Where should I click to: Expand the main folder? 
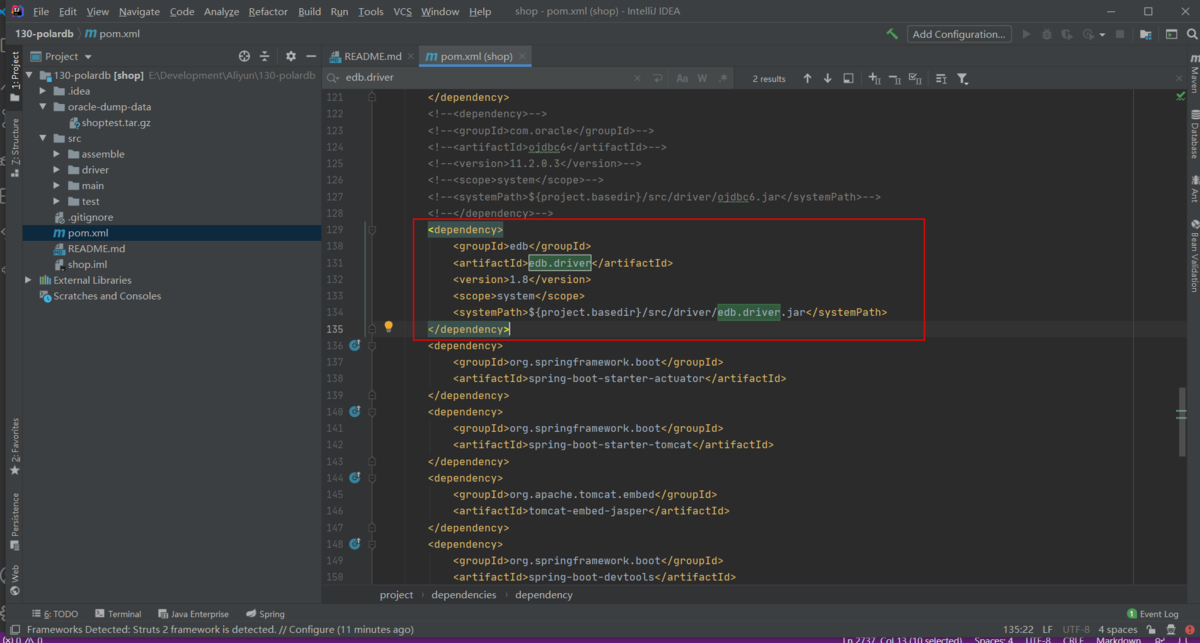pos(57,185)
